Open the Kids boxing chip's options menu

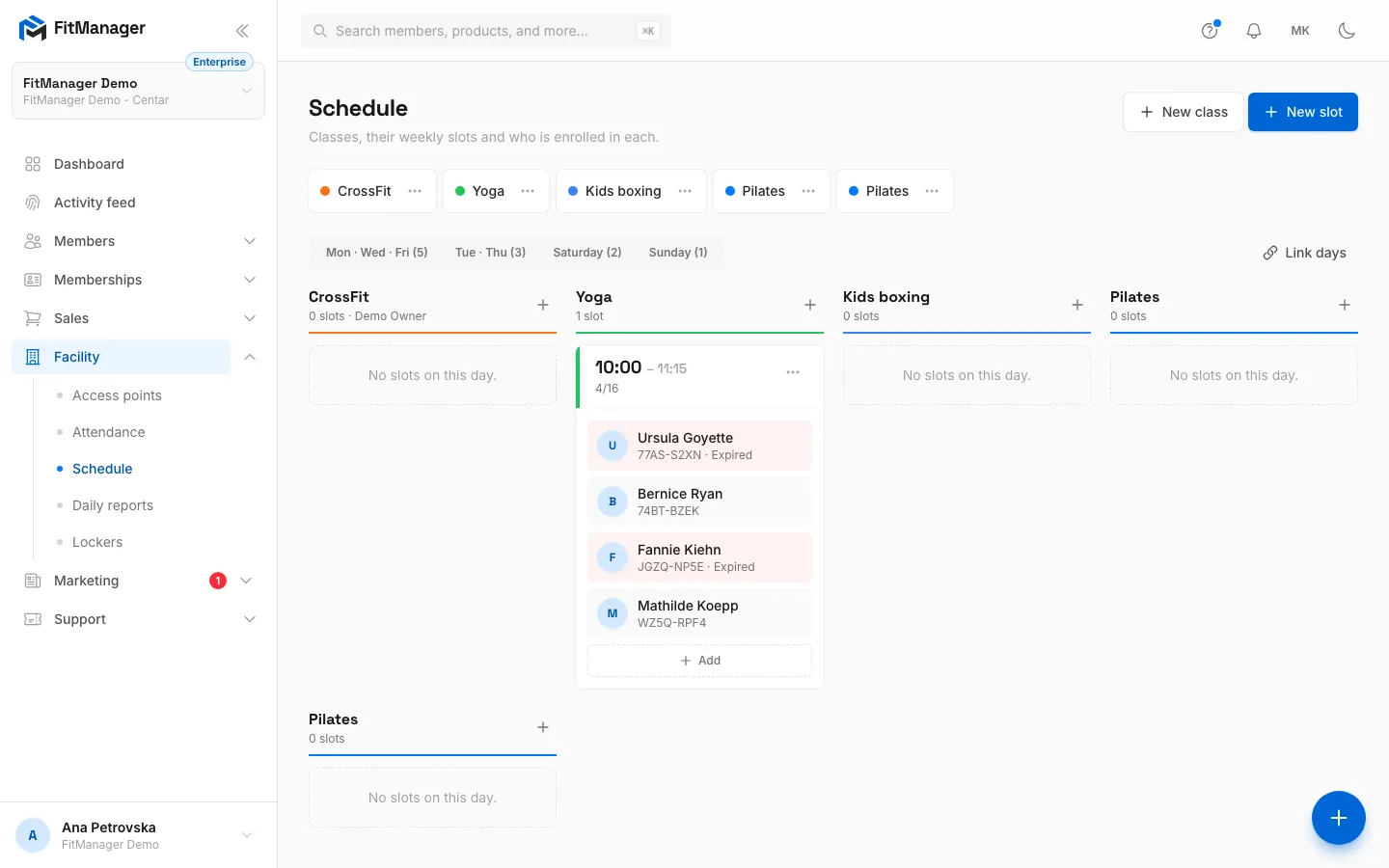coord(685,191)
